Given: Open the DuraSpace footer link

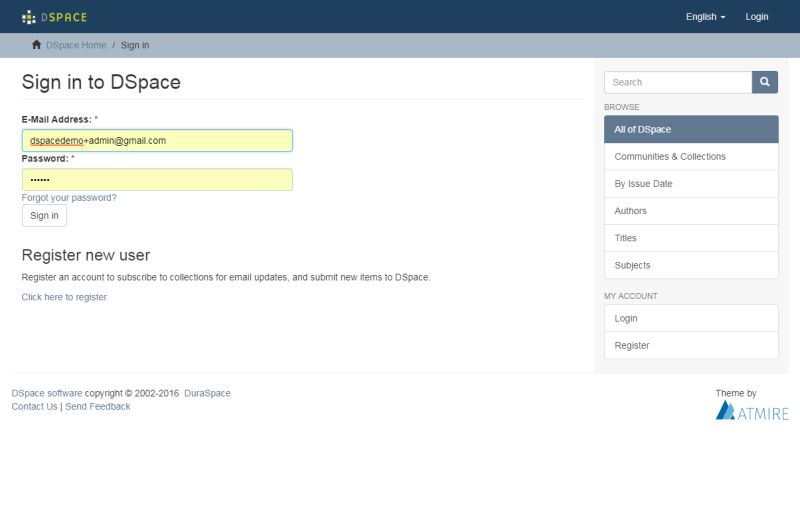Looking at the screenshot, I should click(207, 393).
